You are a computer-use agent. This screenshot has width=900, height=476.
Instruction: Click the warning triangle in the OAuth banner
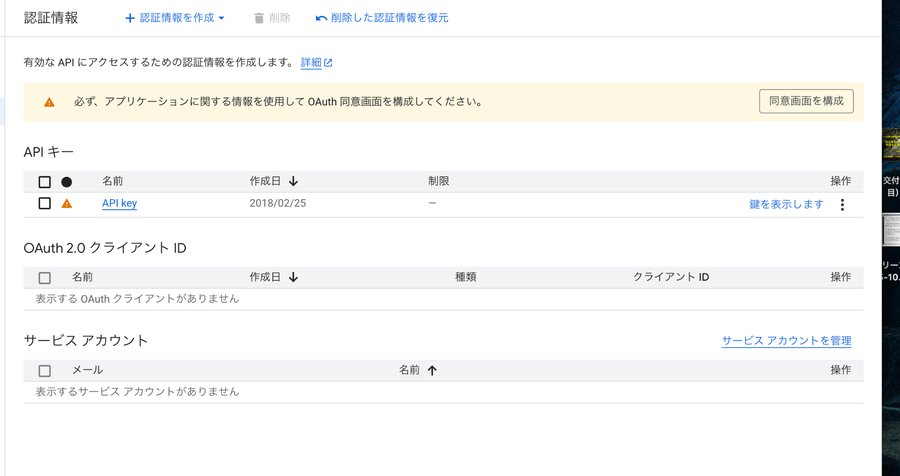click(x=49, y=102)
